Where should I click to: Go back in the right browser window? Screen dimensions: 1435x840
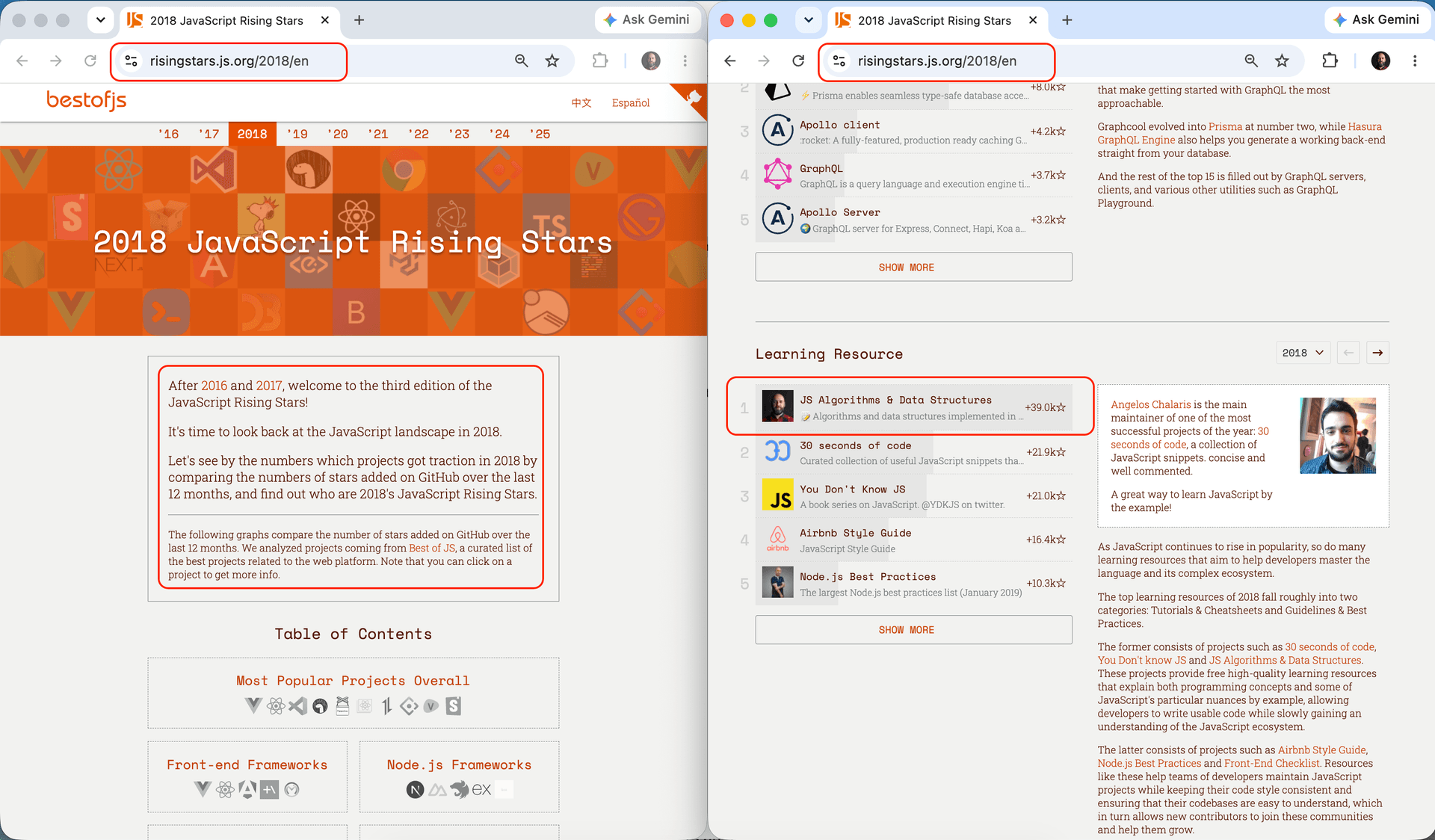[730, 61]
